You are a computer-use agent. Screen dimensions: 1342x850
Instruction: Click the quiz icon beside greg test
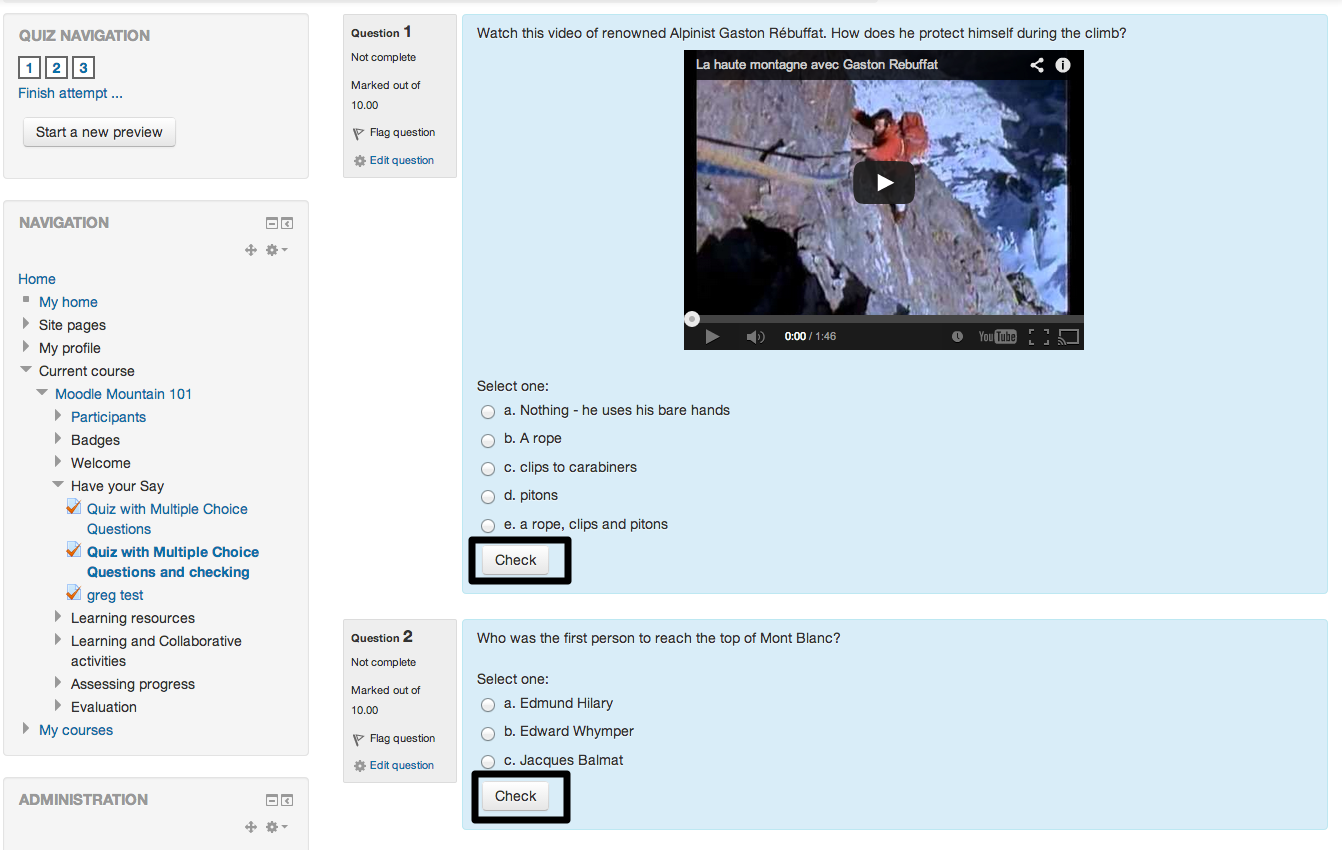[x=73, y=594]
